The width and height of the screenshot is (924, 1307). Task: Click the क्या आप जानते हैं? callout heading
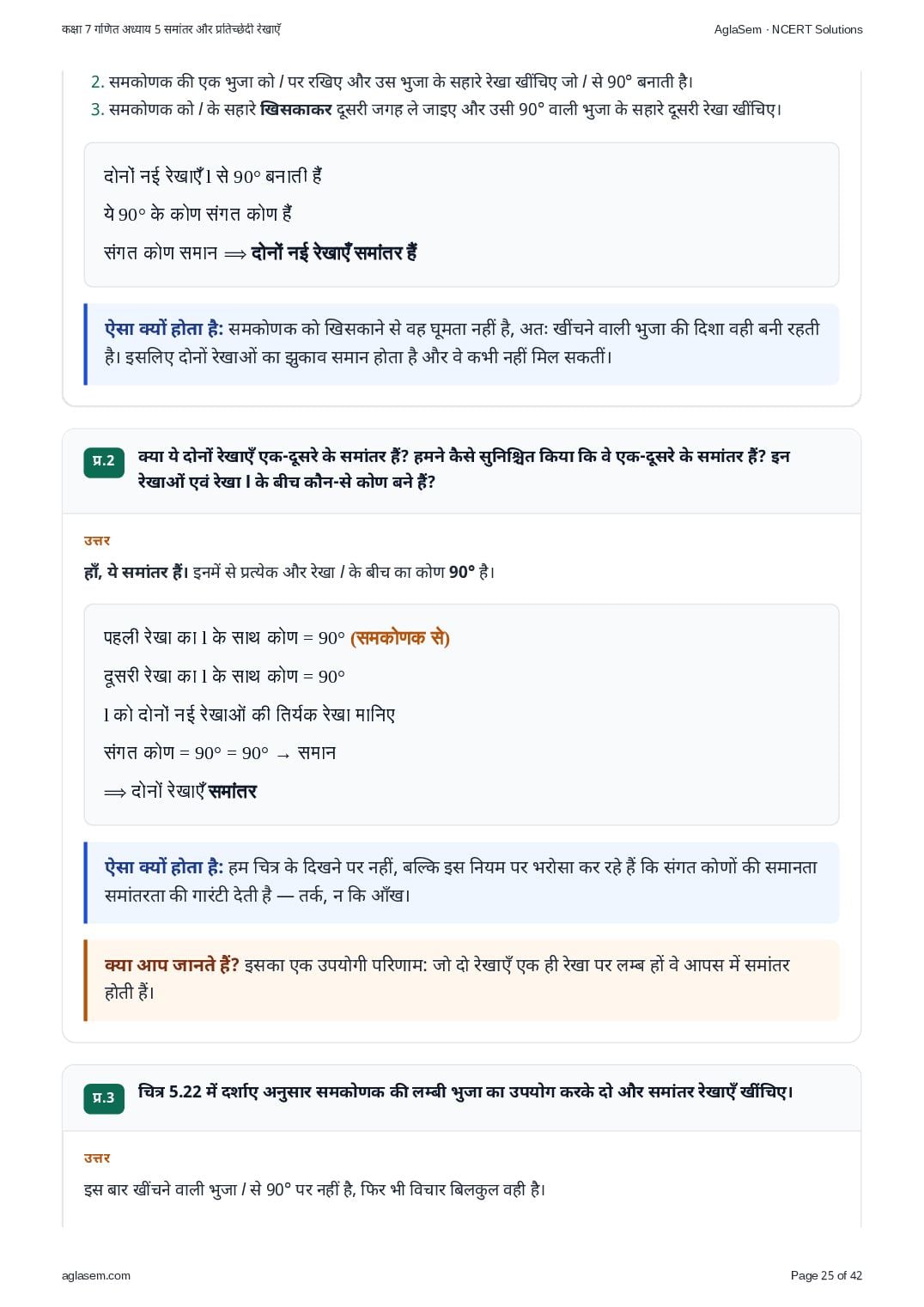coord(172,965)
